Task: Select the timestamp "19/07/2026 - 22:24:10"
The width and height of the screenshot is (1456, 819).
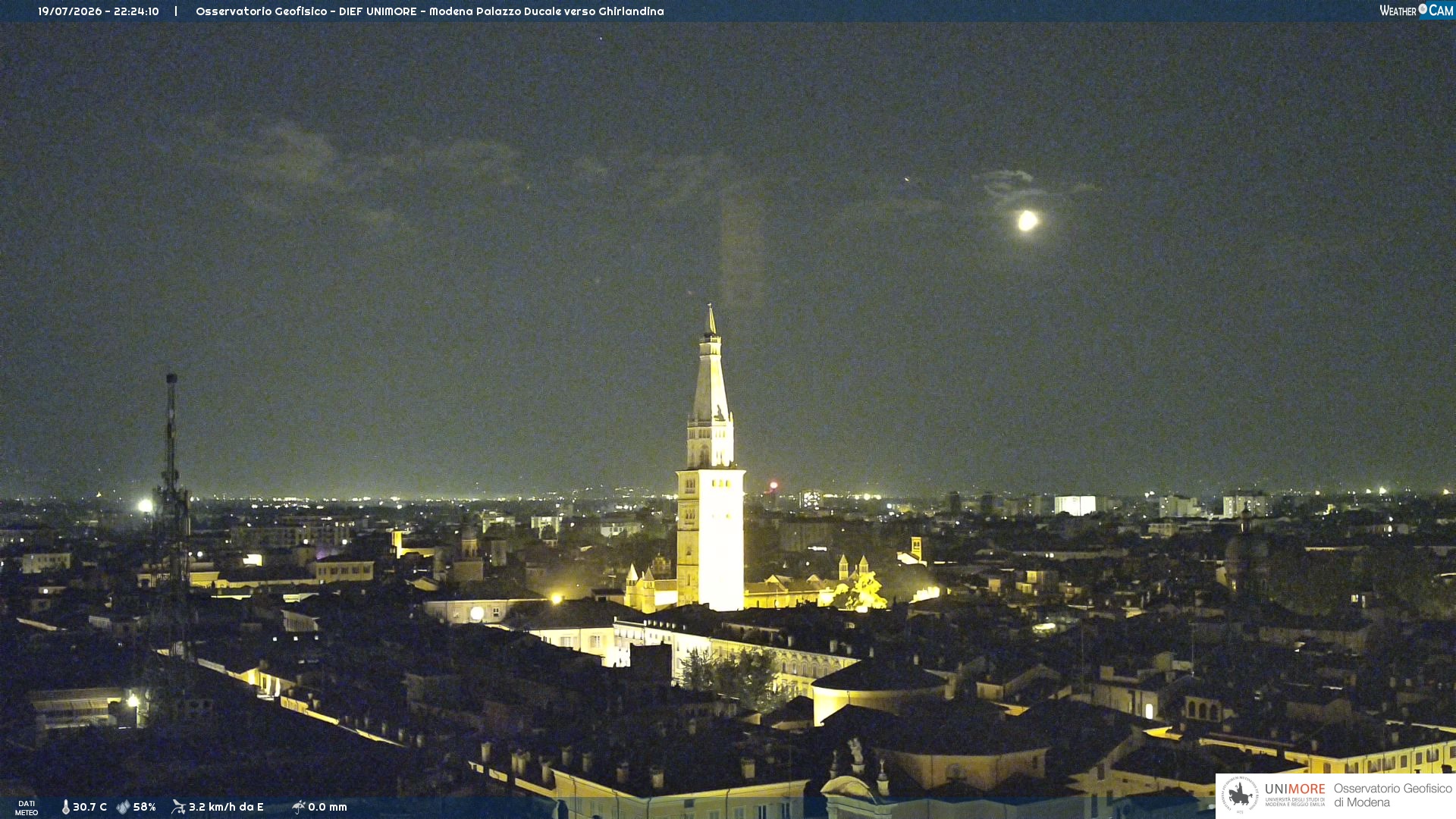Action: (99, 11)
